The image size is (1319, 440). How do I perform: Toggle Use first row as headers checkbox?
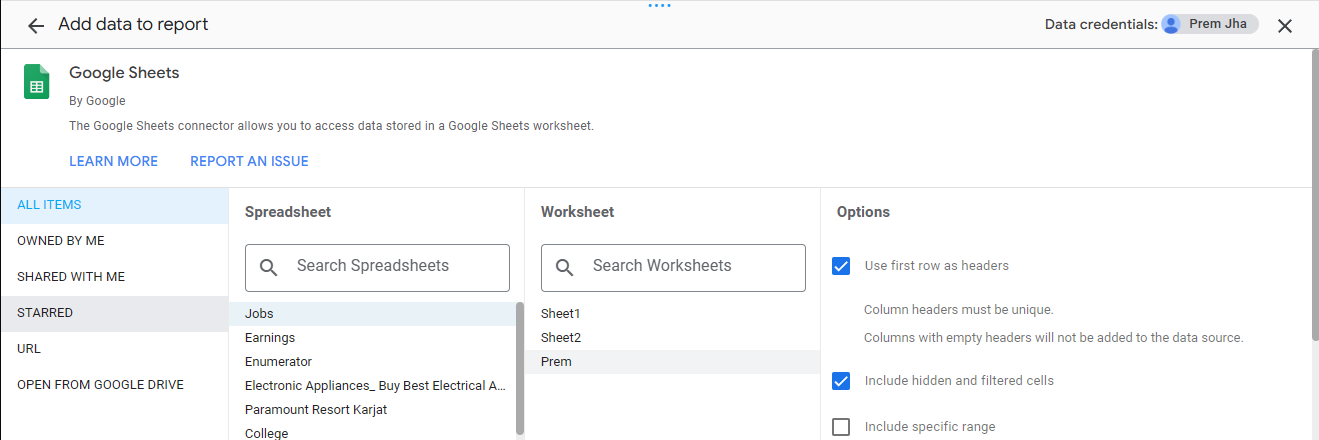tap(841, 266)
